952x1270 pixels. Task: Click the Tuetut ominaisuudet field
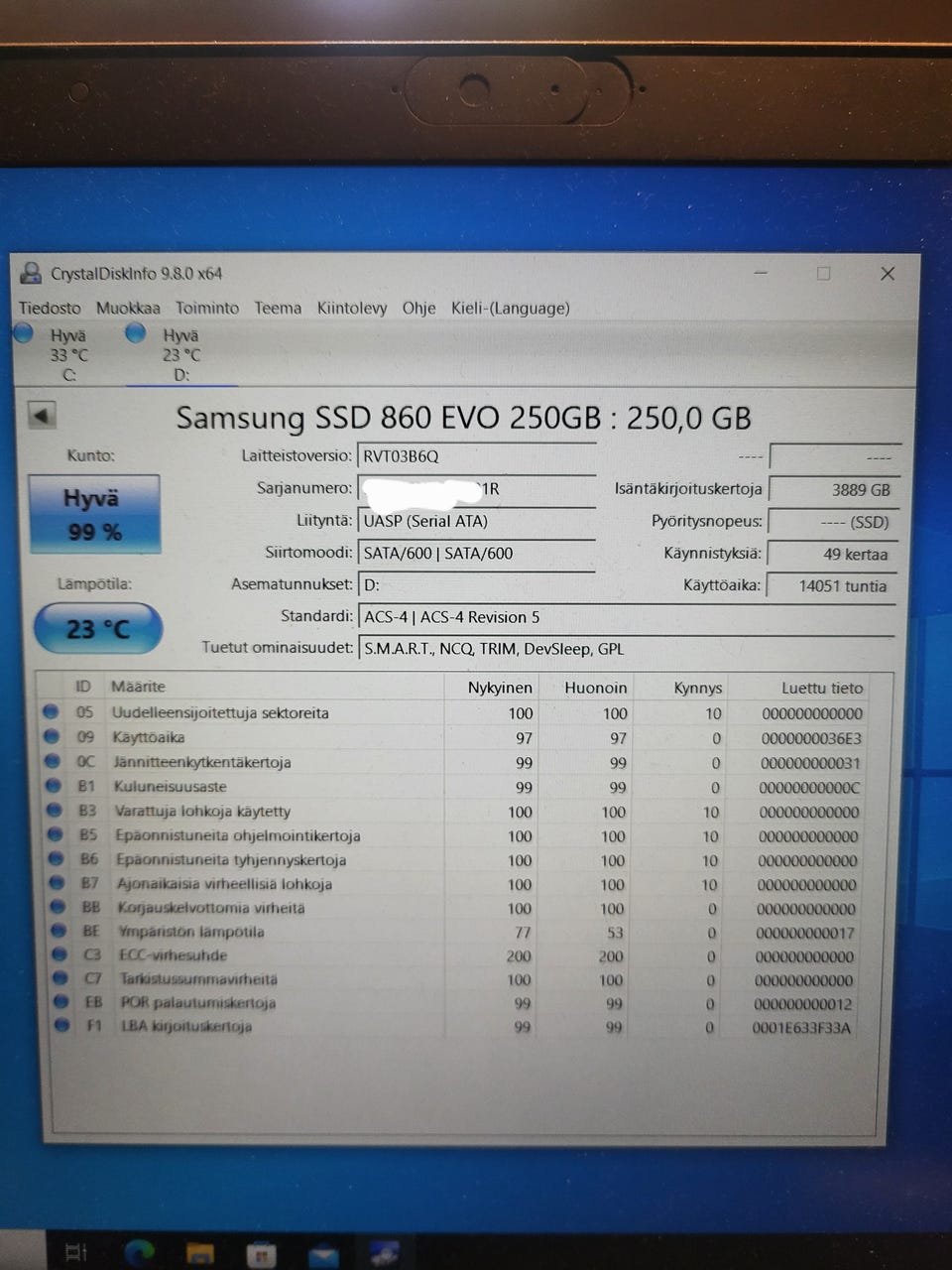(627, 649)
